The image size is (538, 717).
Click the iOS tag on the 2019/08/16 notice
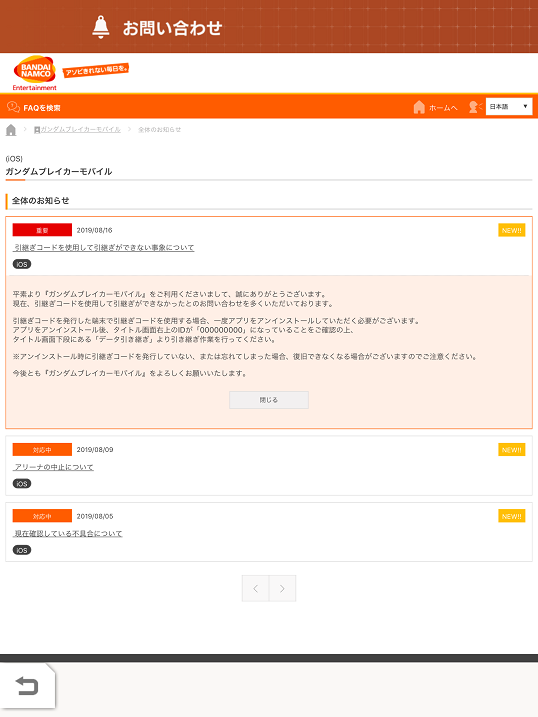(22, 264)
